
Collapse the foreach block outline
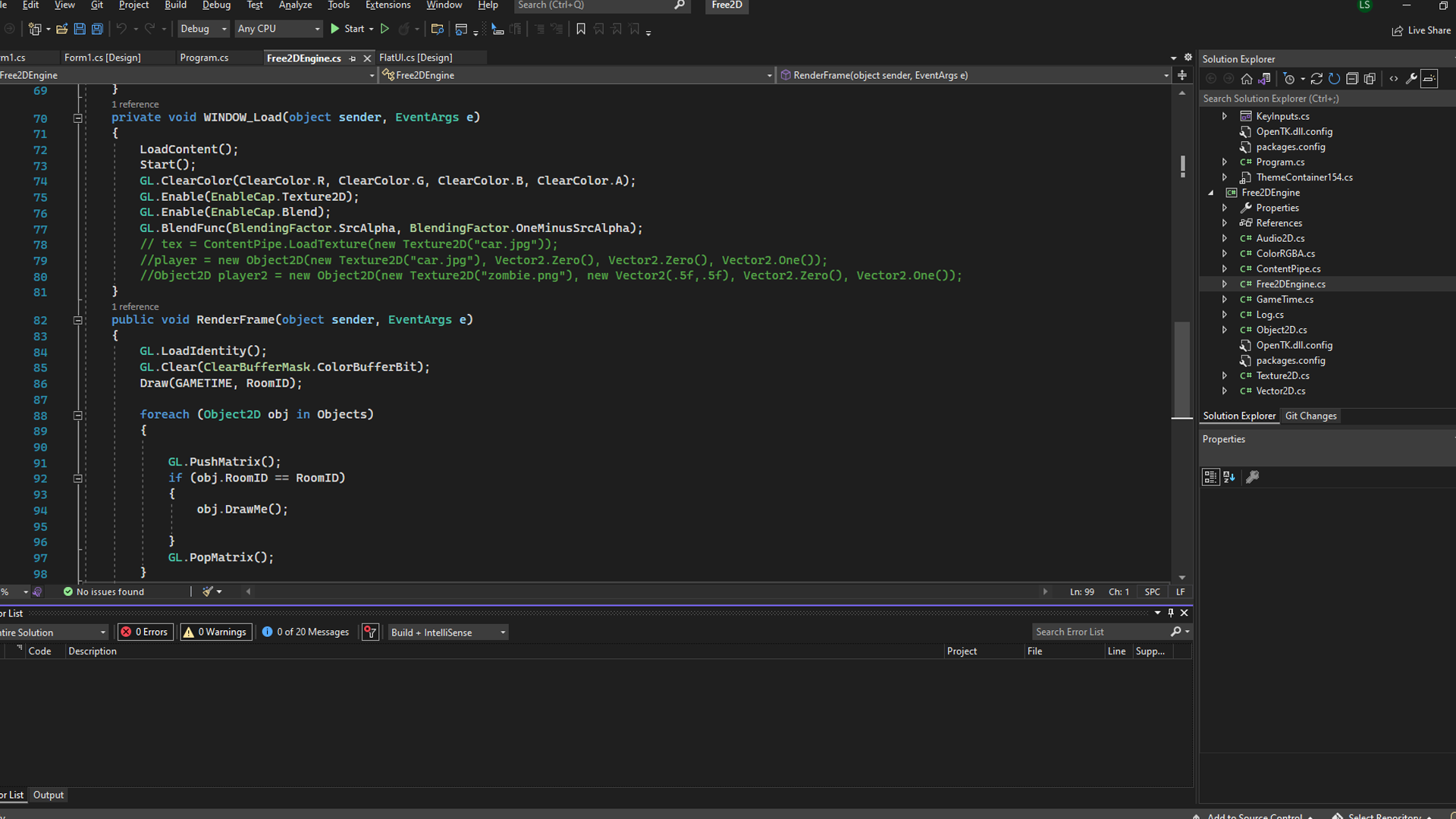pos(77,416)
